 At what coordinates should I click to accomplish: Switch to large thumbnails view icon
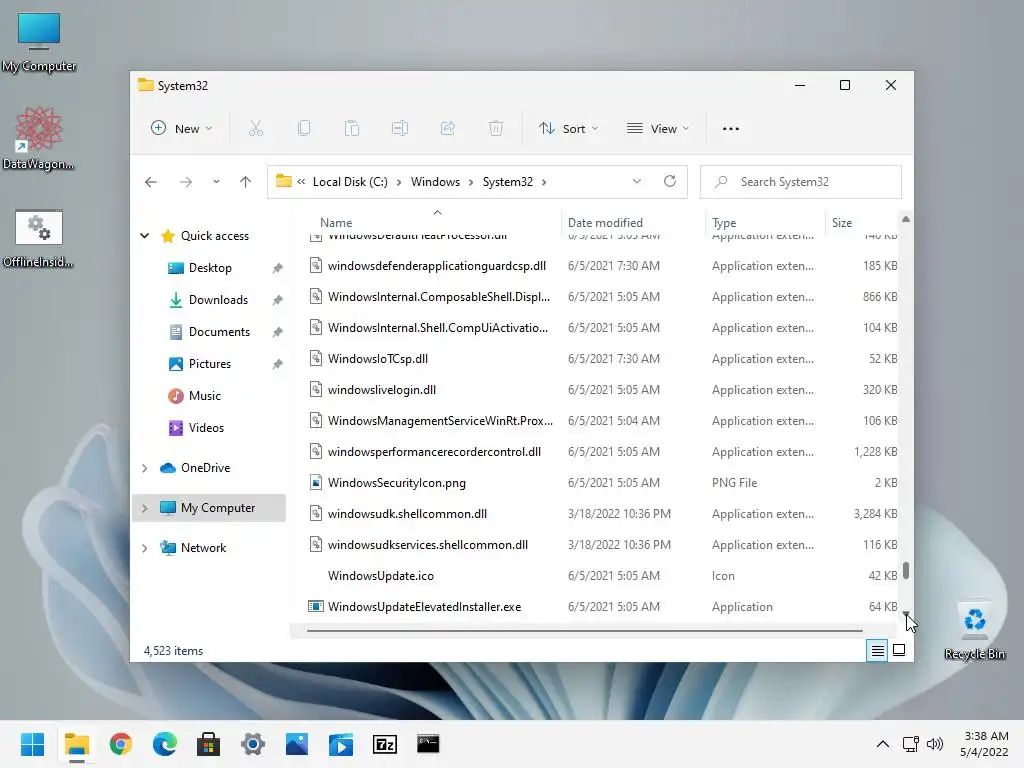[x=899, y=650]
